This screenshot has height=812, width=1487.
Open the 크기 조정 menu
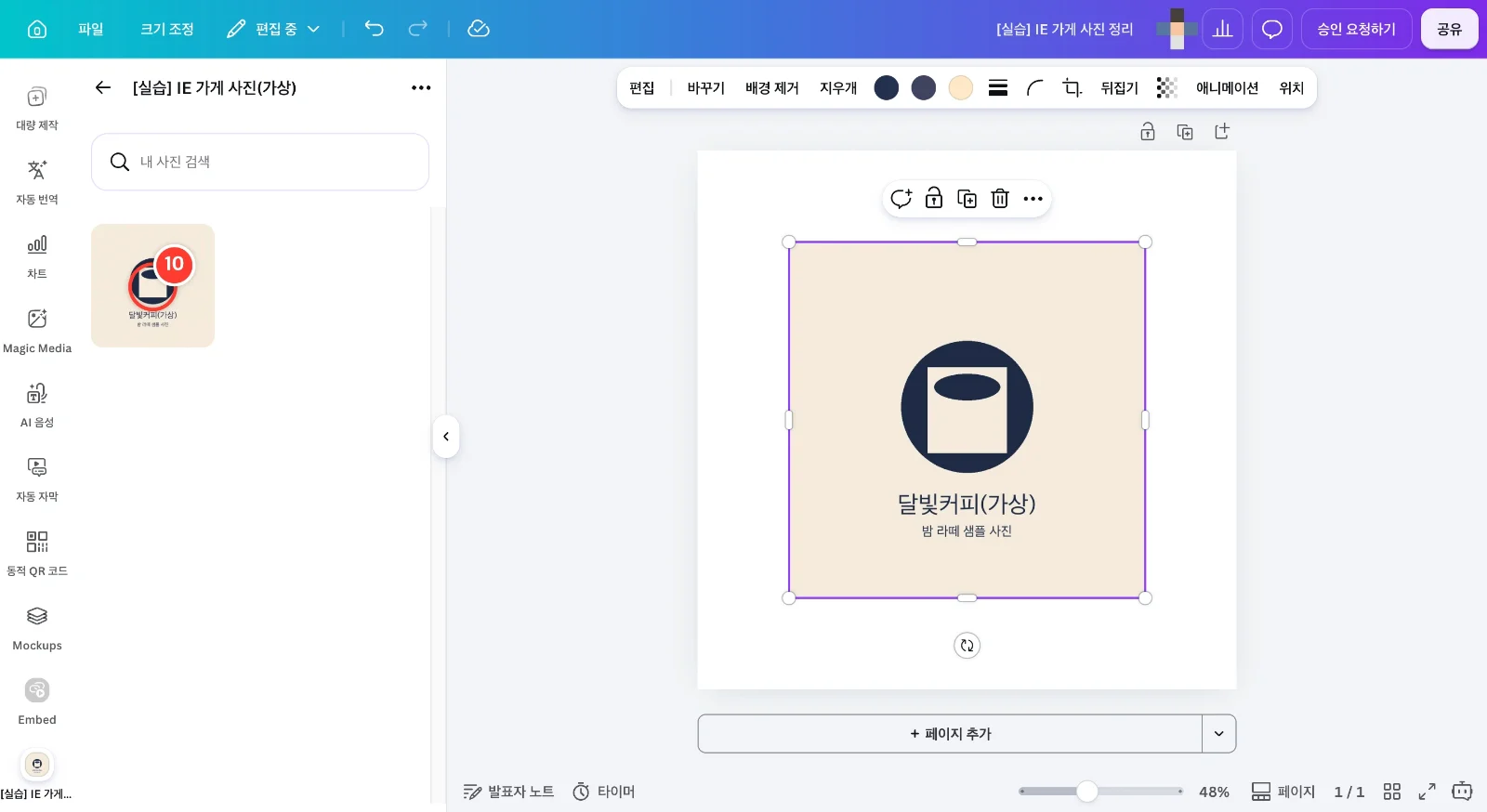point(167,29)
